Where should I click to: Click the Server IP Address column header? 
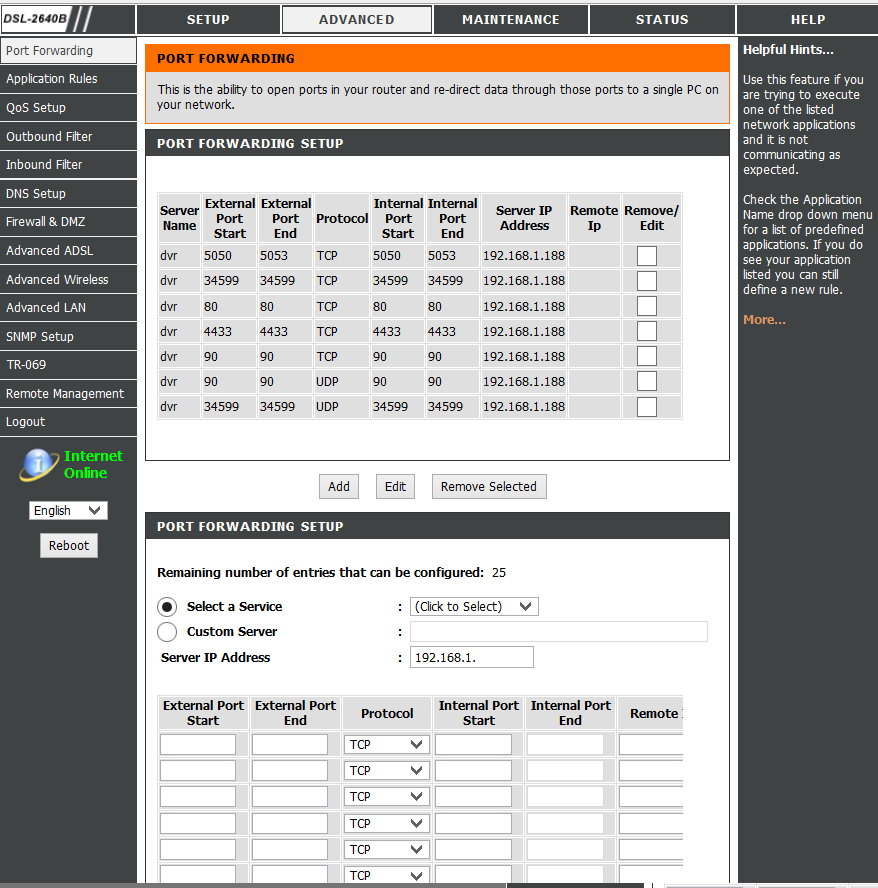click(x=524, y=218)
